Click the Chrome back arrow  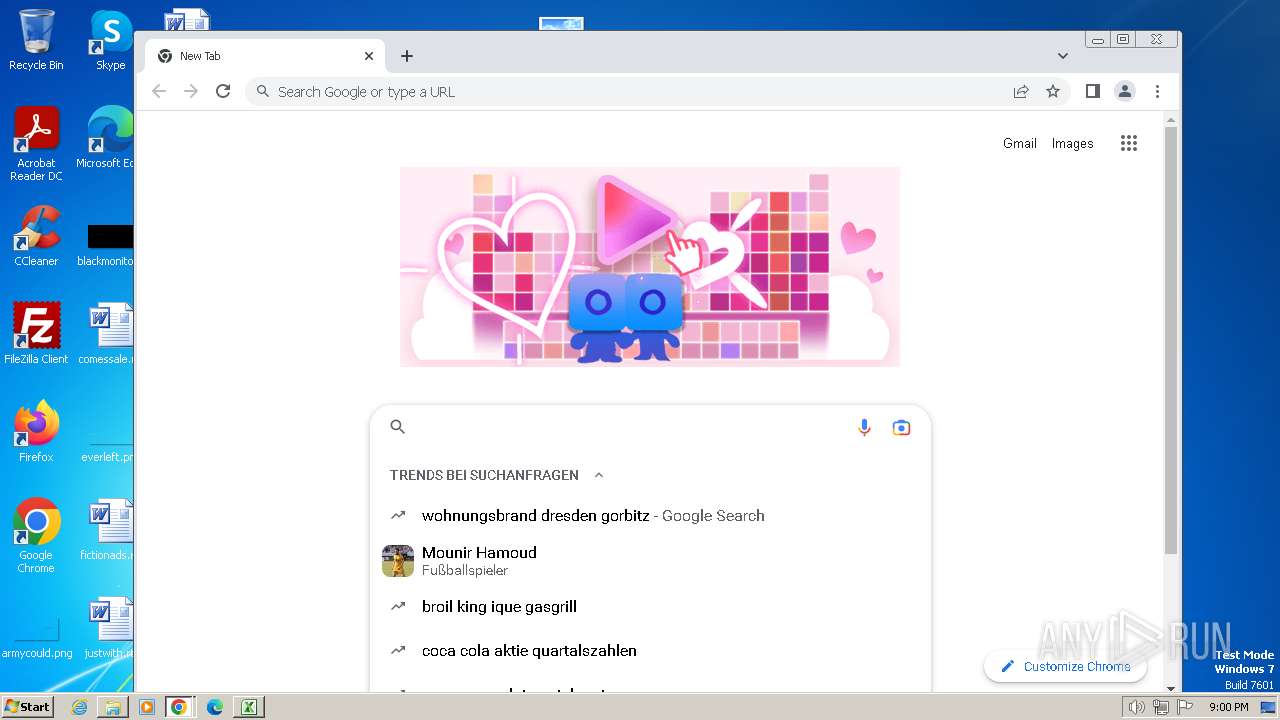click(159, 91)
